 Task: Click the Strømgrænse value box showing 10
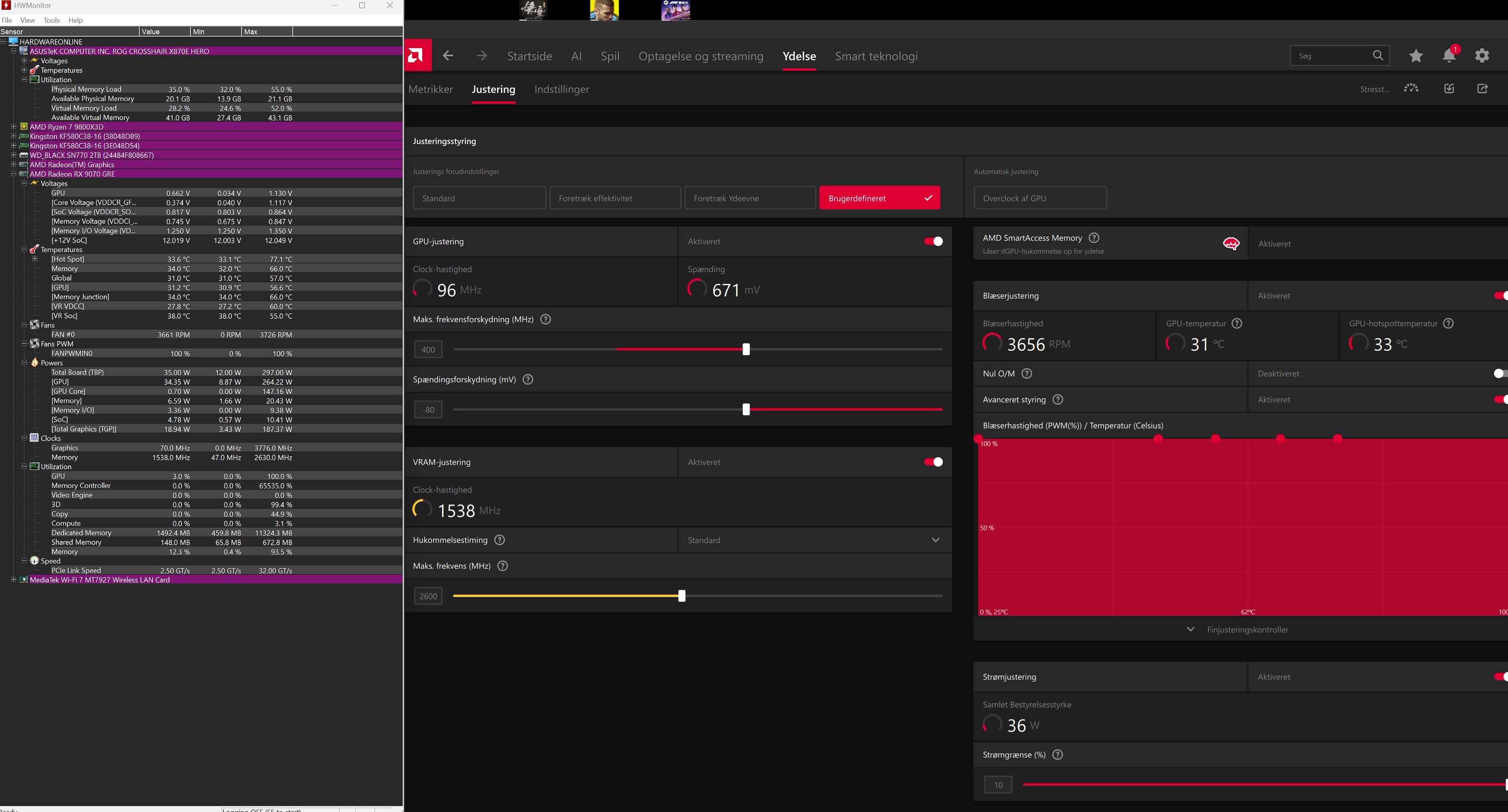click(x=998, y=784)
